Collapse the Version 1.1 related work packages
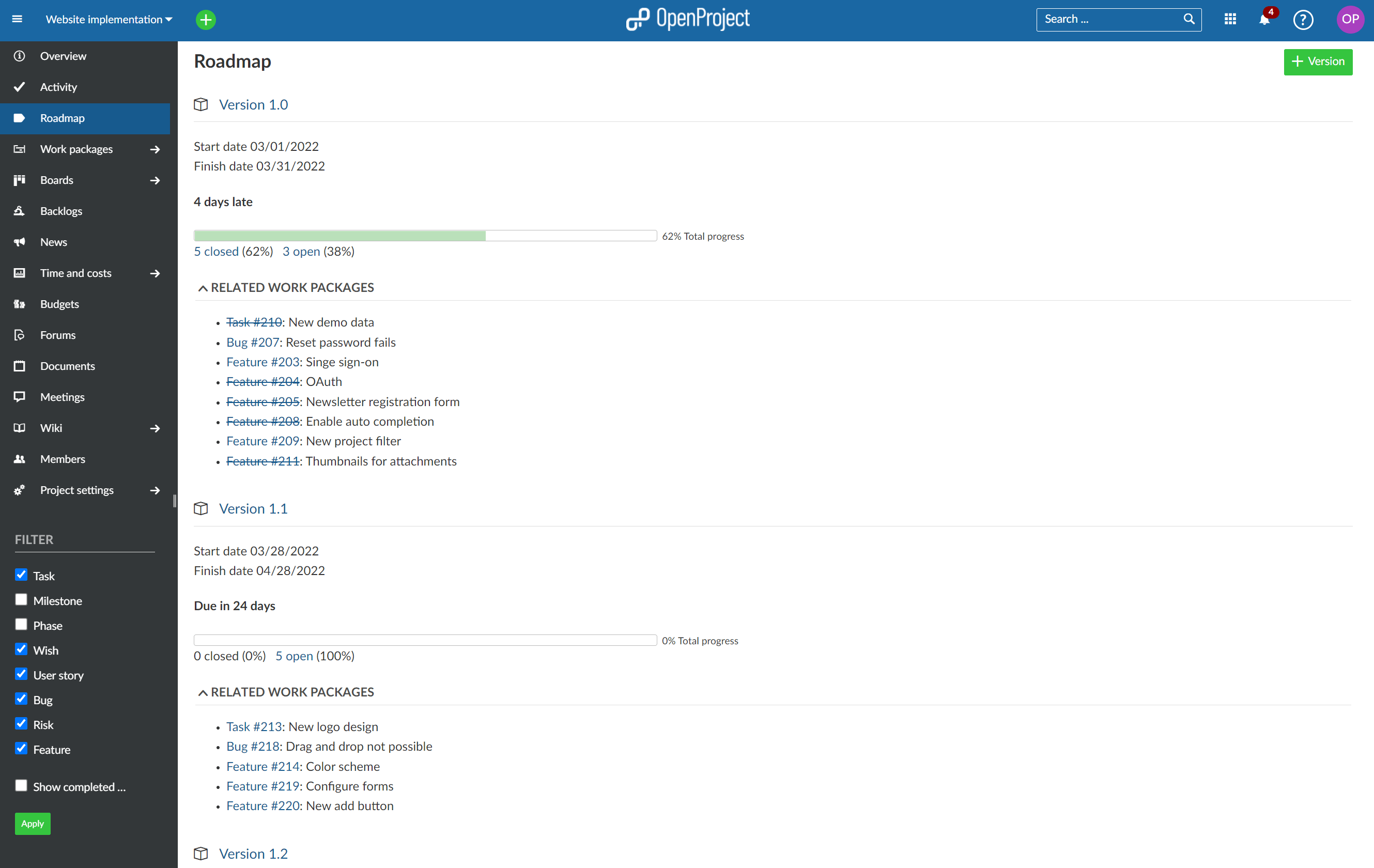This screenshot has height=868, width=1374. point(200,692)
